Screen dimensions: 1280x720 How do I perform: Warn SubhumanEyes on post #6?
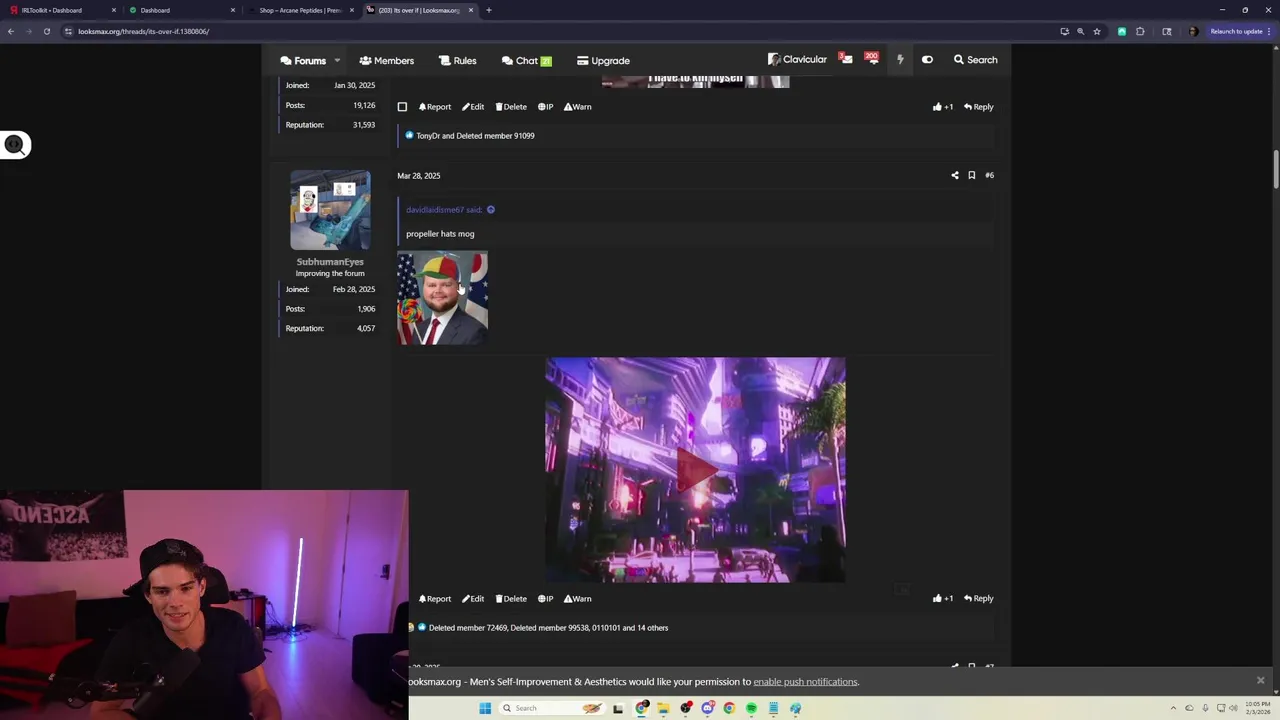point(577,599)
